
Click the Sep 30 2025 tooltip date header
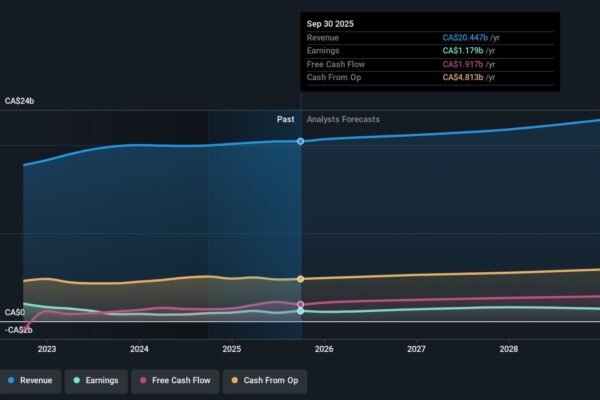point(329,22)
